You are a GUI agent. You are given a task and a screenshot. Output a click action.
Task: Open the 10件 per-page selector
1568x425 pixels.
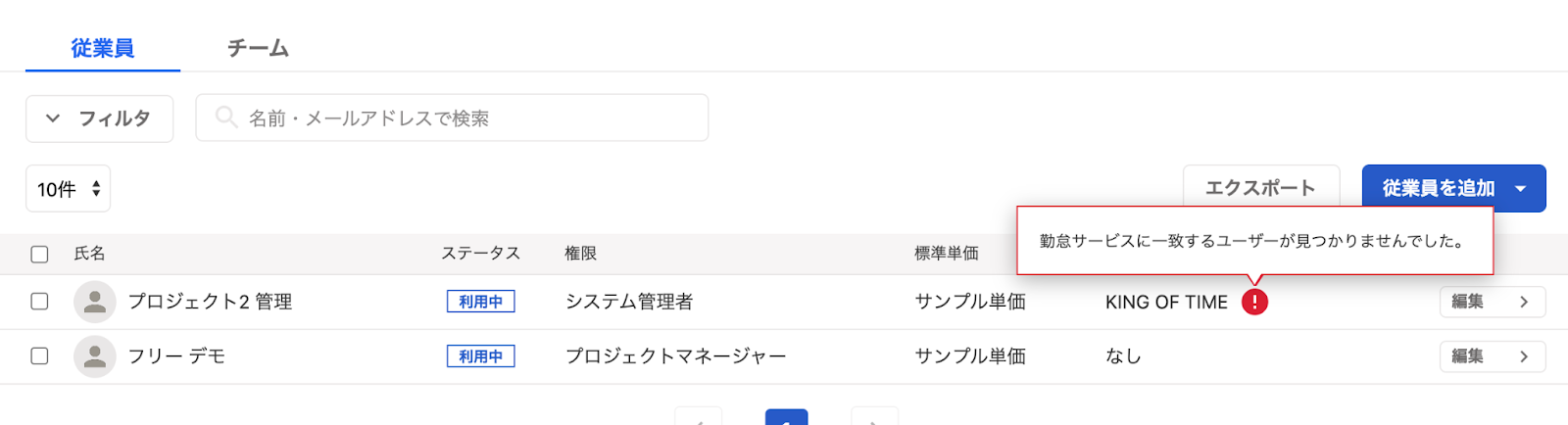click(68, 188)
